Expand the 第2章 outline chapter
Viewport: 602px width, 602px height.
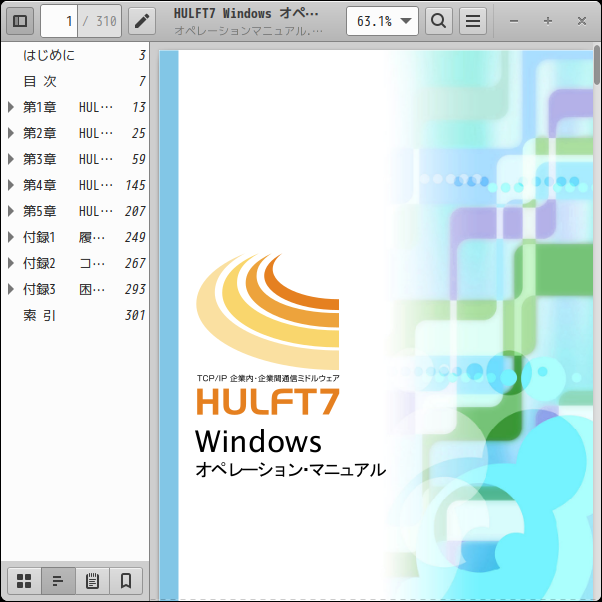[x=11, y=133]
